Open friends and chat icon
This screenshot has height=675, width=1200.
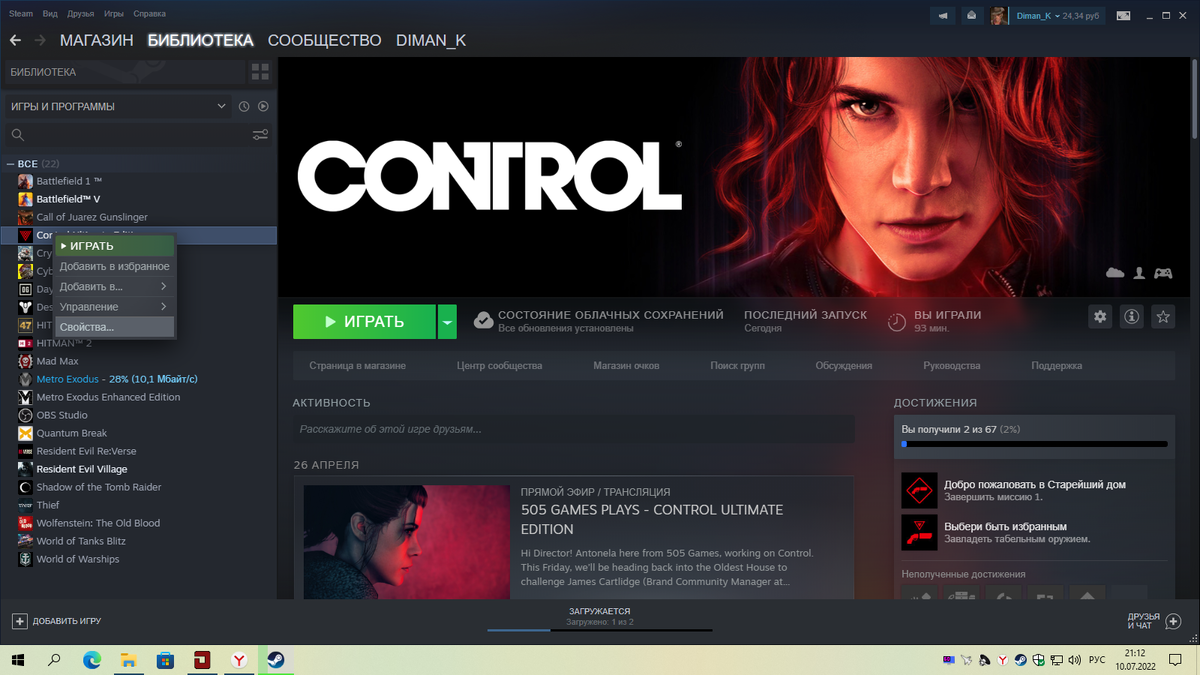pos(1174,621)
